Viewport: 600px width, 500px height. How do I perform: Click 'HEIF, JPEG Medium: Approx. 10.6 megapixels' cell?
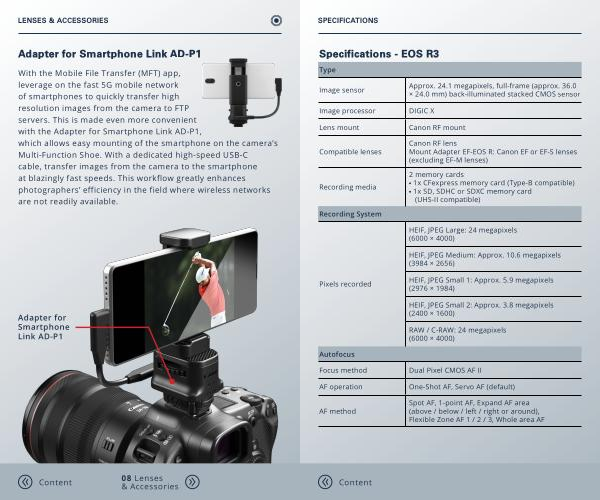click(x=493, y=259)
